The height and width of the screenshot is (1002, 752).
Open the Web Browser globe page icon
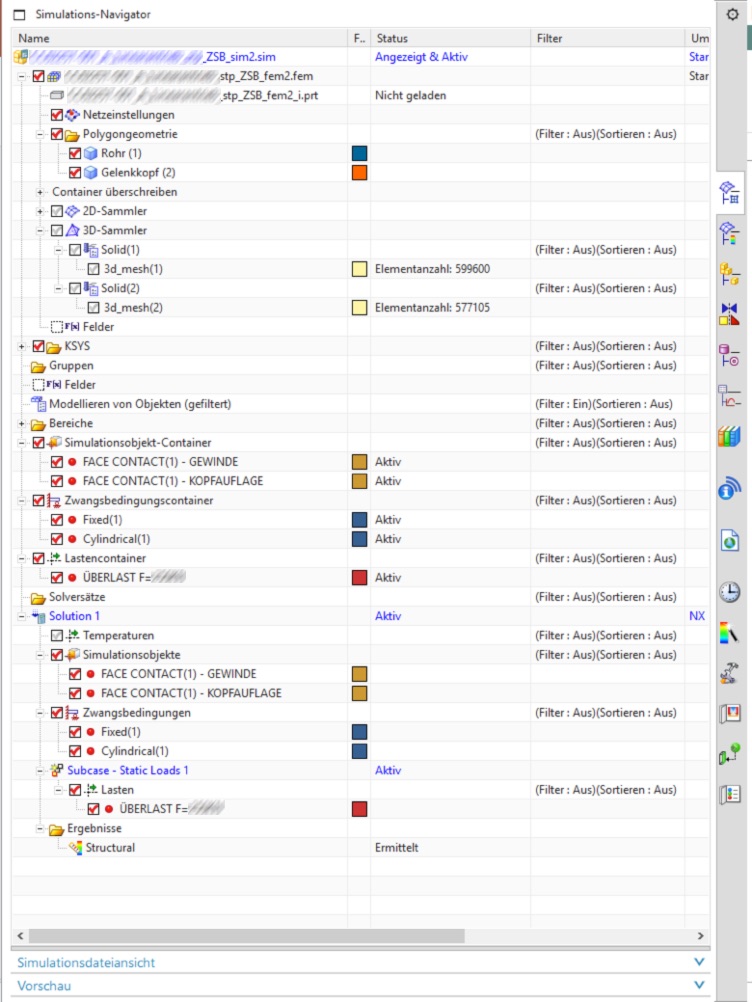click(730, 541)
